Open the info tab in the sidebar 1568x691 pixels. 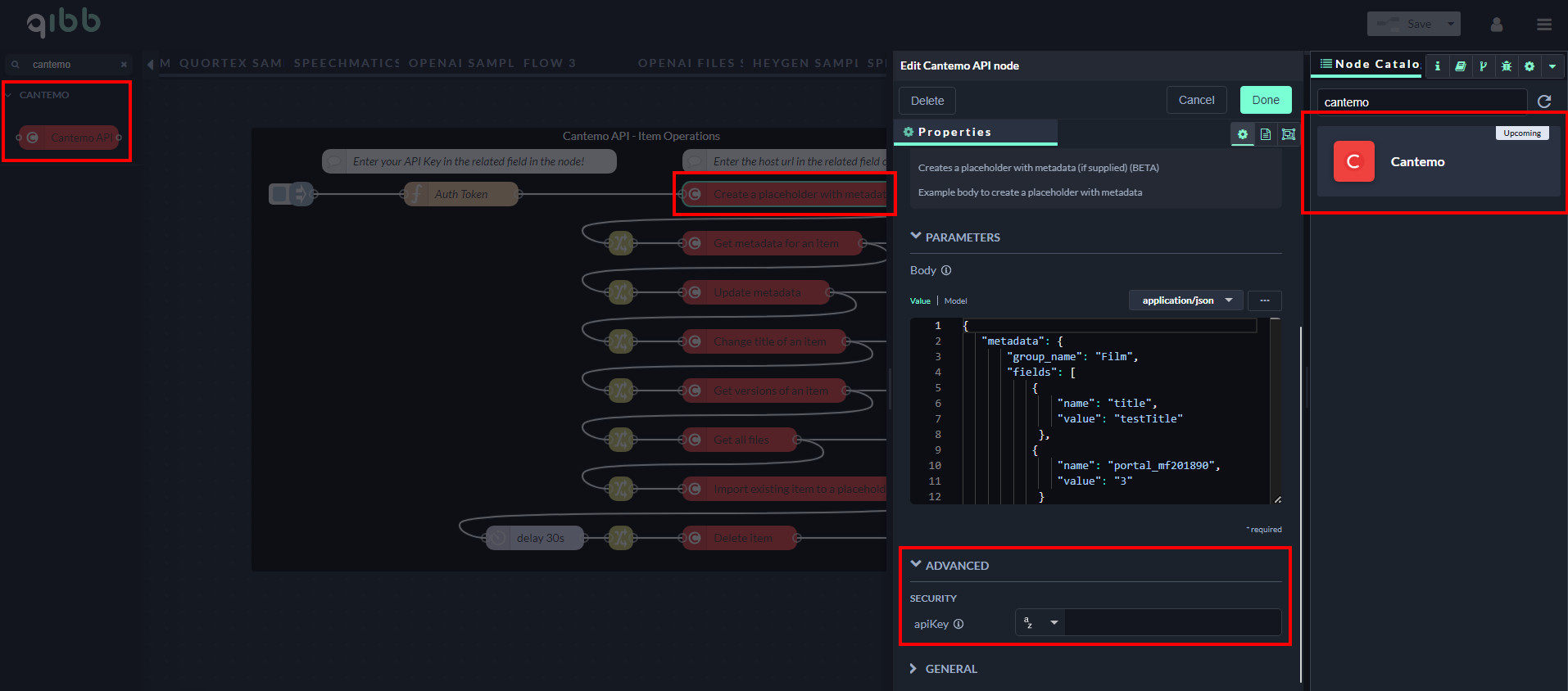coord(1437,66)
